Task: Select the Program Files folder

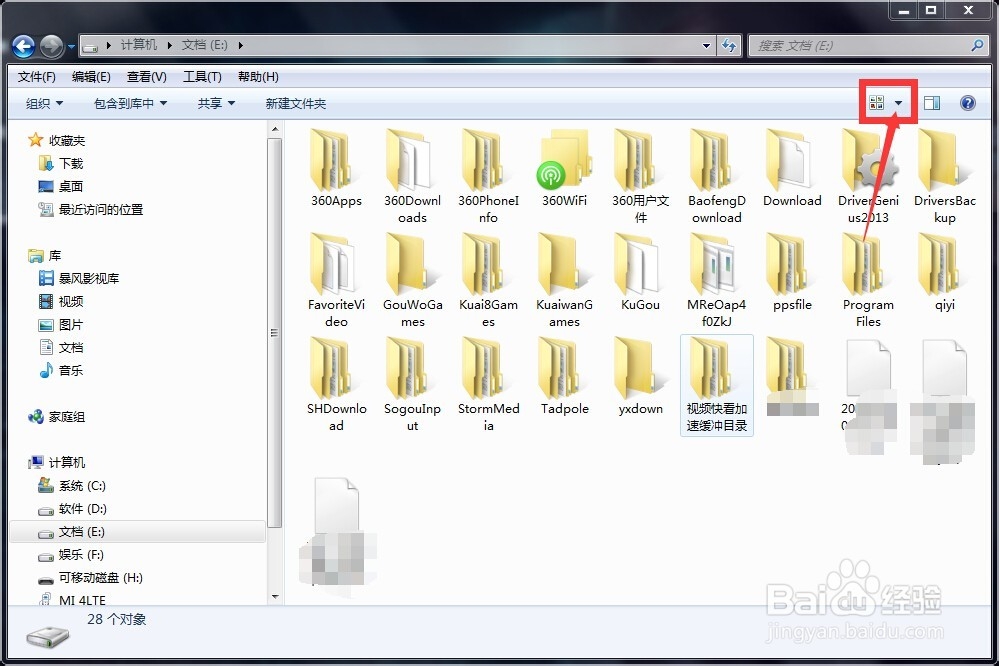Action: click(x=868, y=280)
